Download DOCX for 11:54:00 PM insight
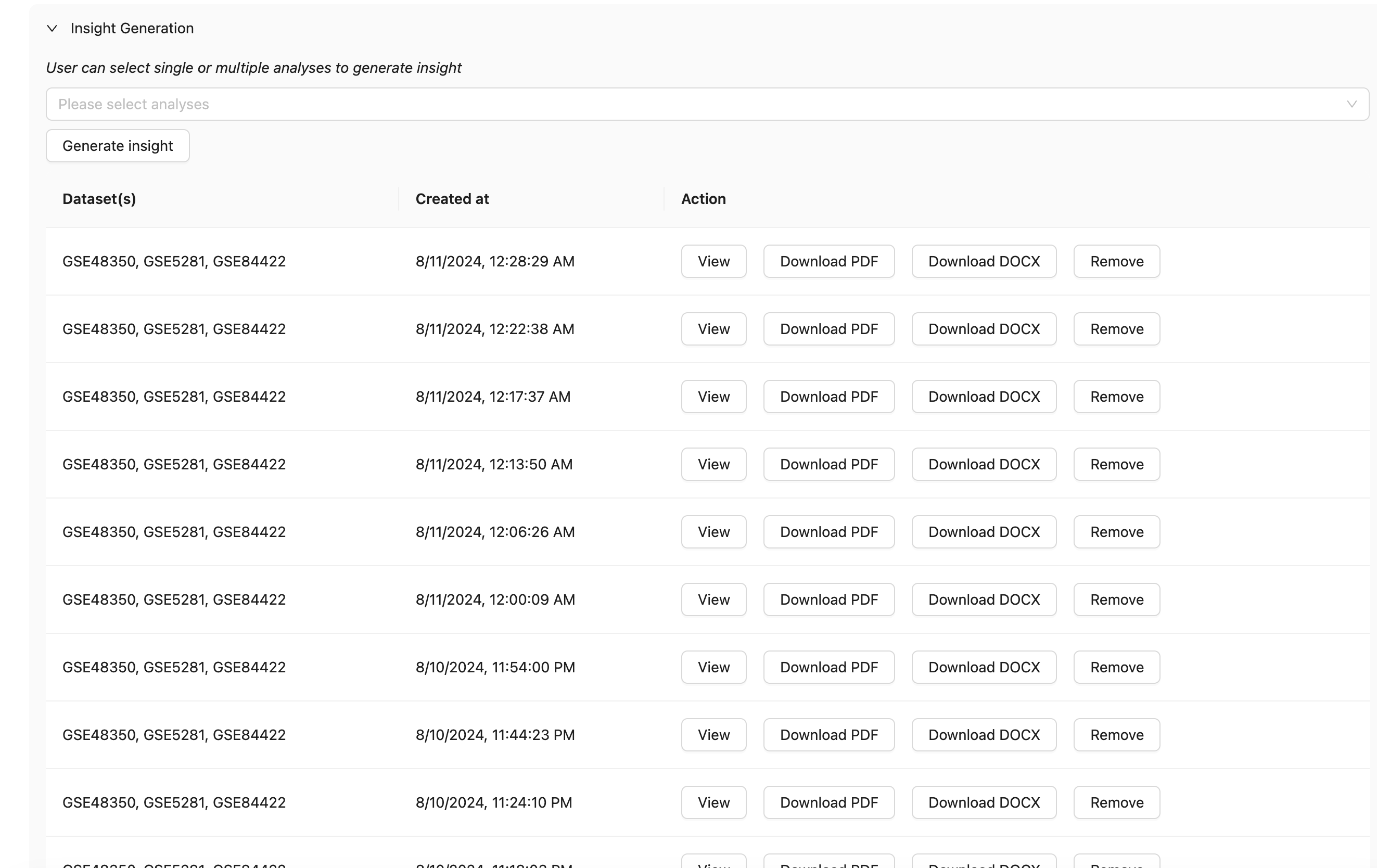Image resolution: width=1377 pixels, height=868 pixels. click(983, 667)
